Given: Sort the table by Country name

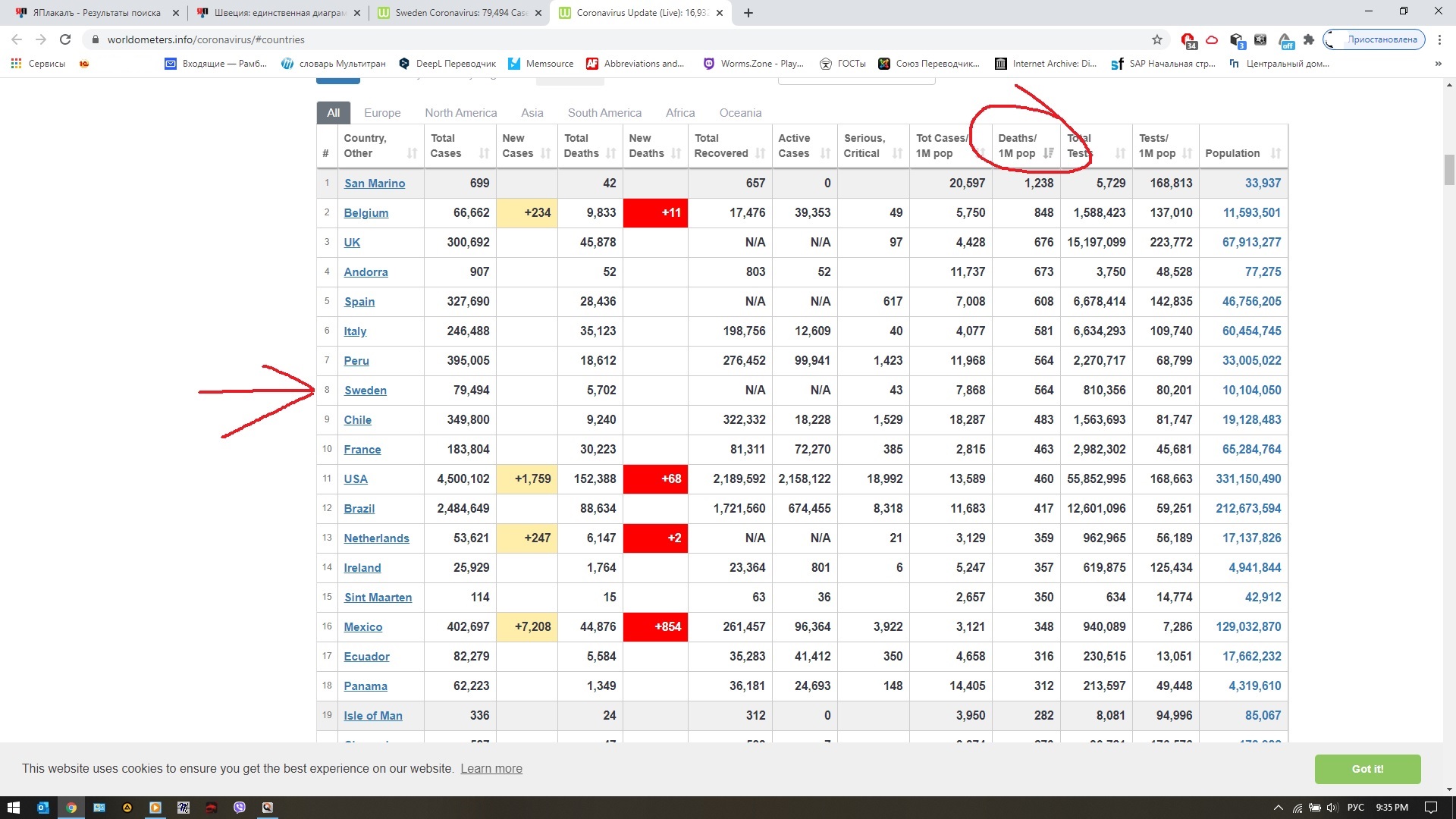Looking at the screenshot, I should coord(380,146).
